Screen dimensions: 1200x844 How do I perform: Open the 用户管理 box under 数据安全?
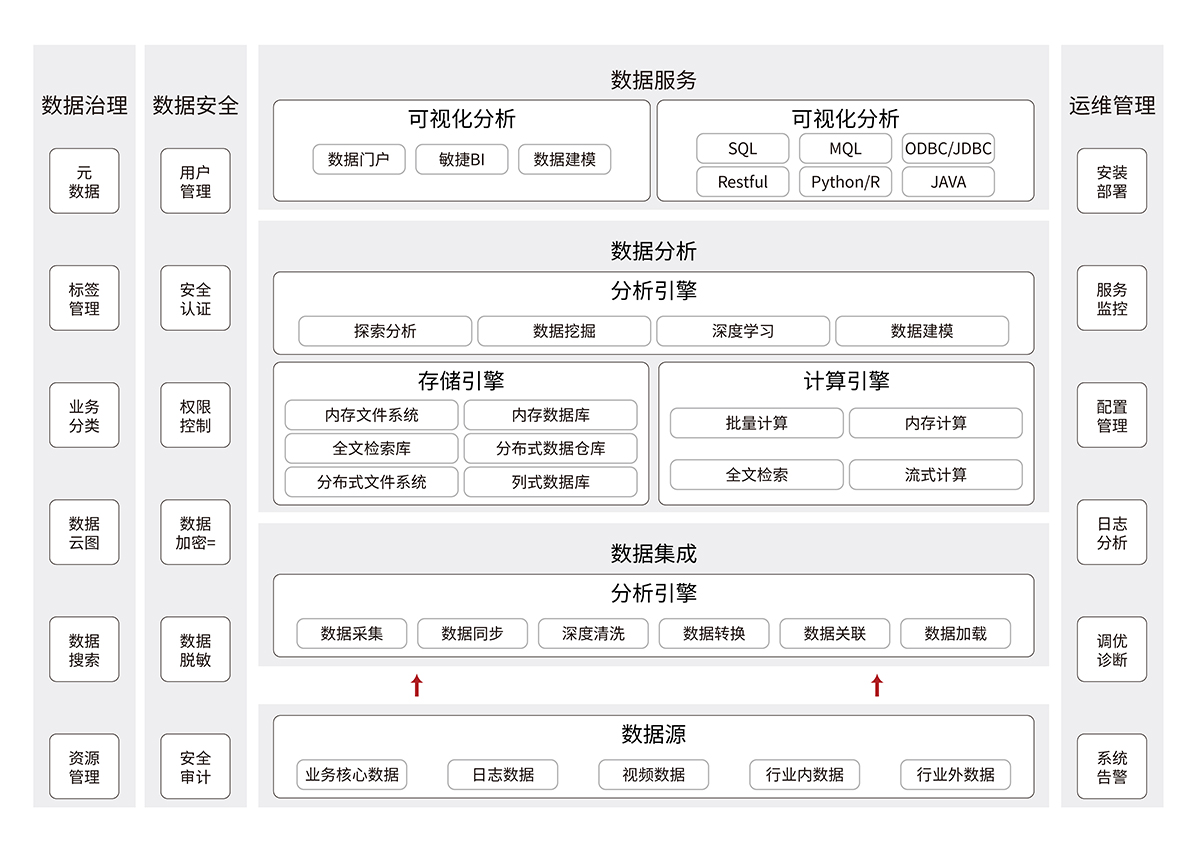195,181
